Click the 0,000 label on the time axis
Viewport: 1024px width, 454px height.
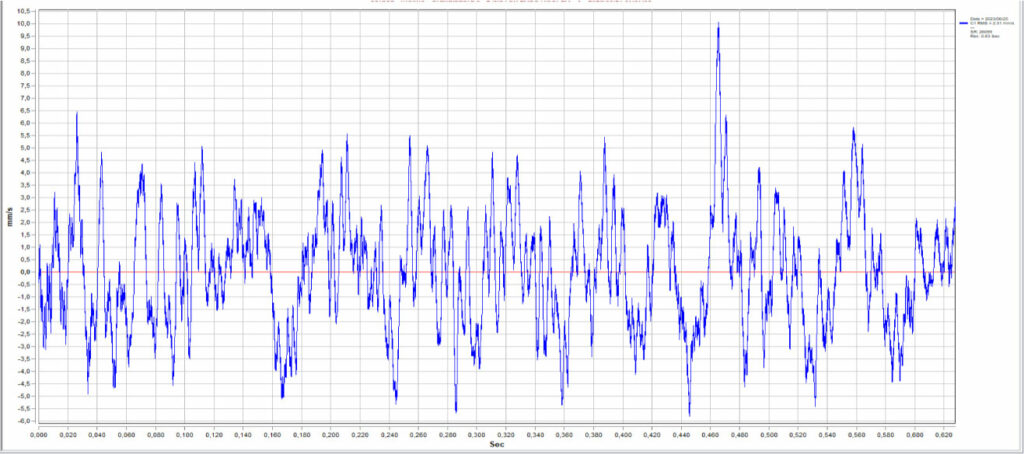(x=39, y=434)
